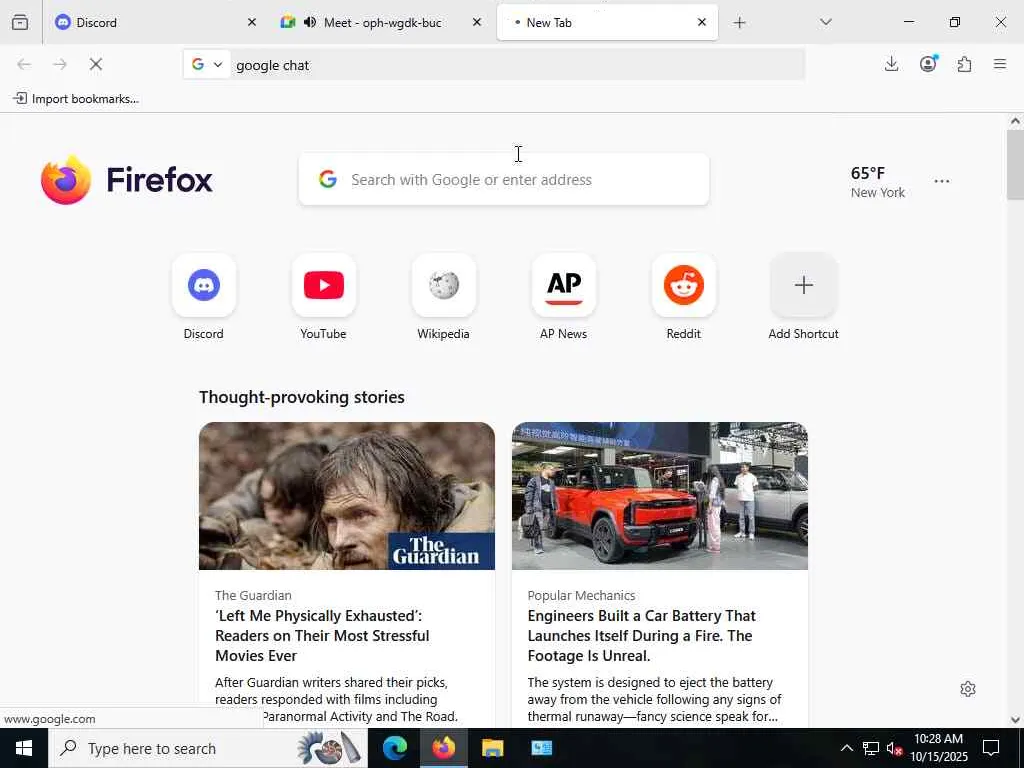This screenshot has height=768, width=1024.
Task: Click Import bookmarks link
Action: (76, 99)
